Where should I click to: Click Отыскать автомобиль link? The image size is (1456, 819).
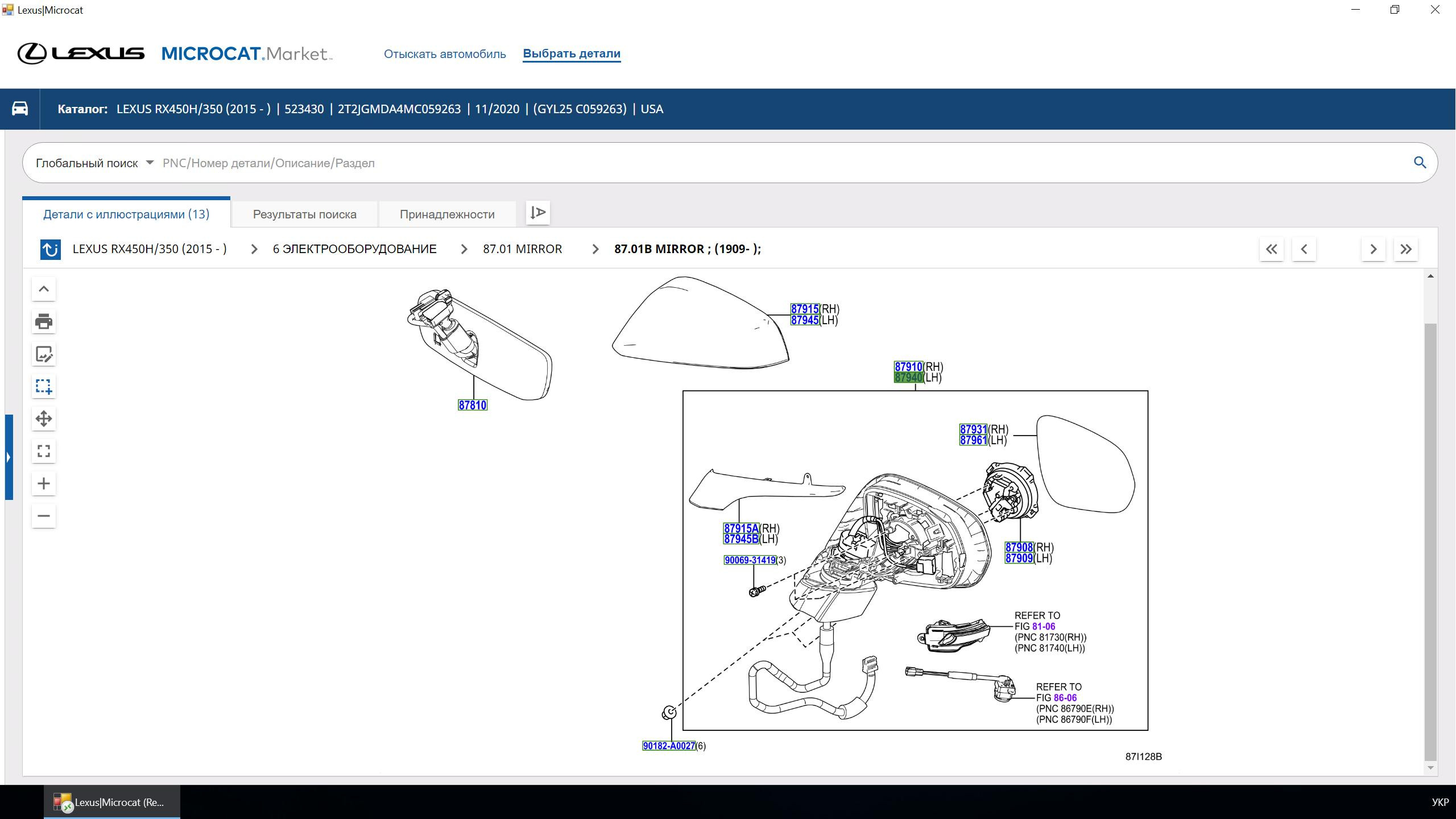click(445, 54)
